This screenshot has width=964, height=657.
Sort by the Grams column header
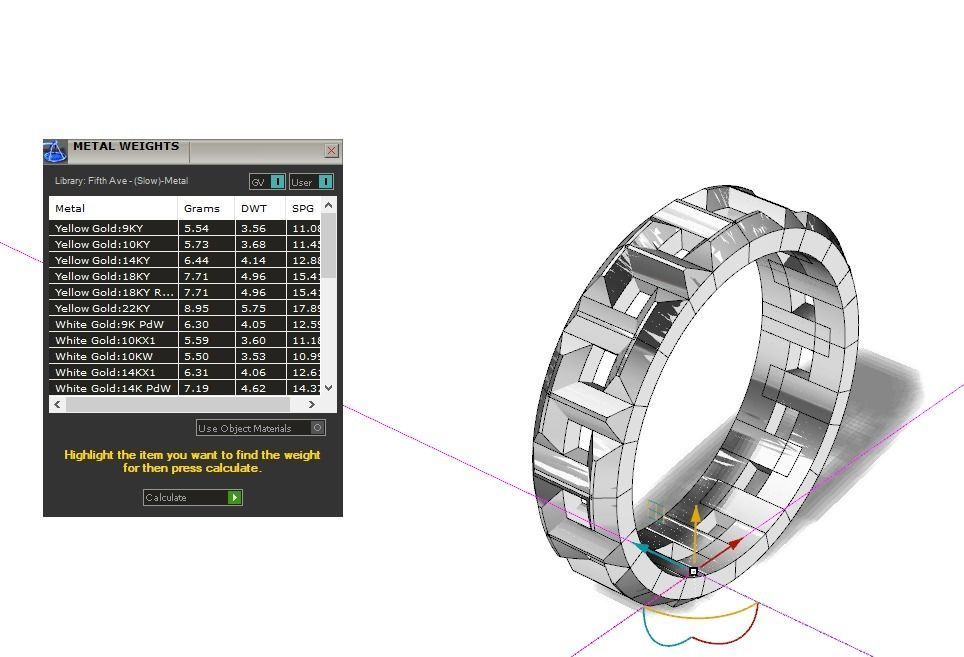[206, 208]
